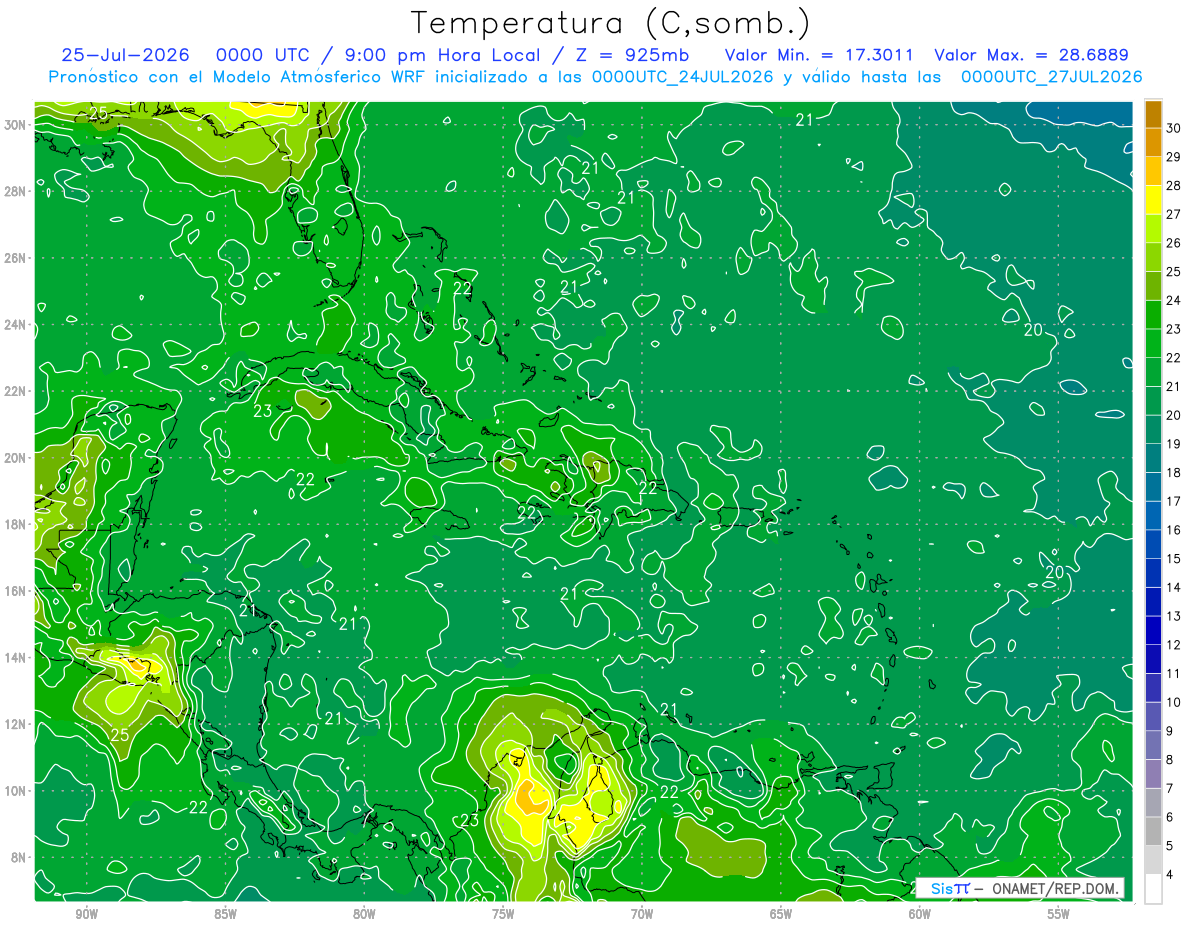This screenshot has width=1200, height=927.
Task: Click the "SisTT" logo text
Action: click(949, 889)
